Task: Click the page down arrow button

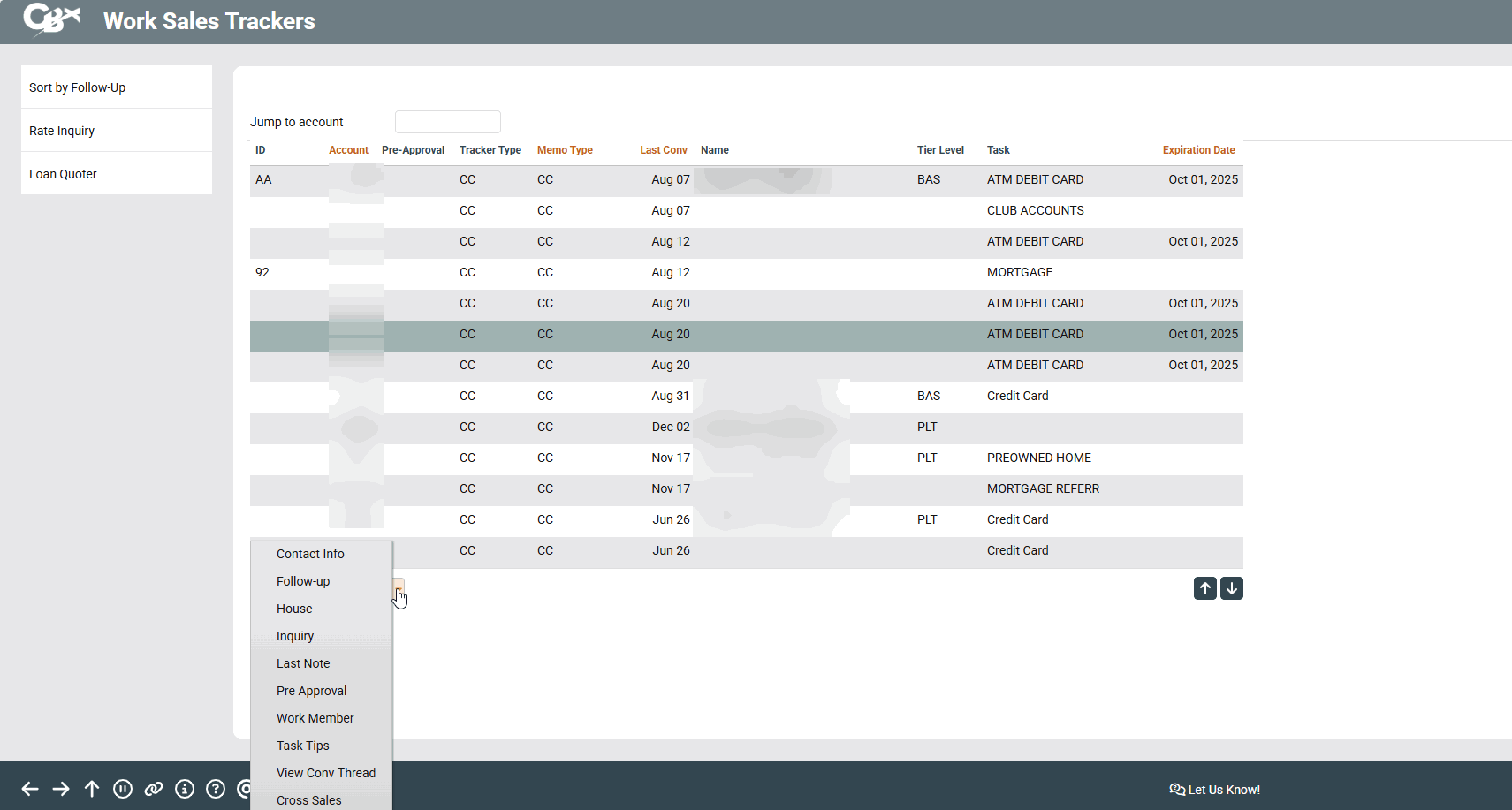Action: tap(1232, 588)
